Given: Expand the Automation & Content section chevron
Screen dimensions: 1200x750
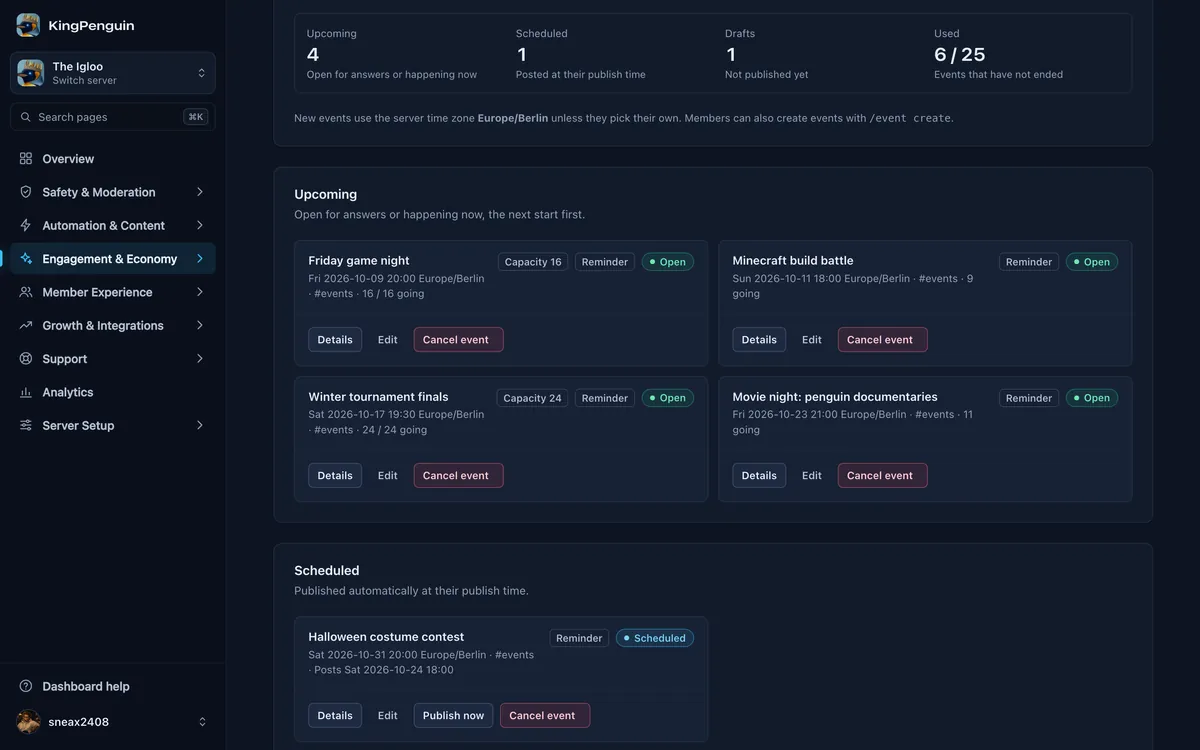Looking at the screenshot, I should 200,226.
